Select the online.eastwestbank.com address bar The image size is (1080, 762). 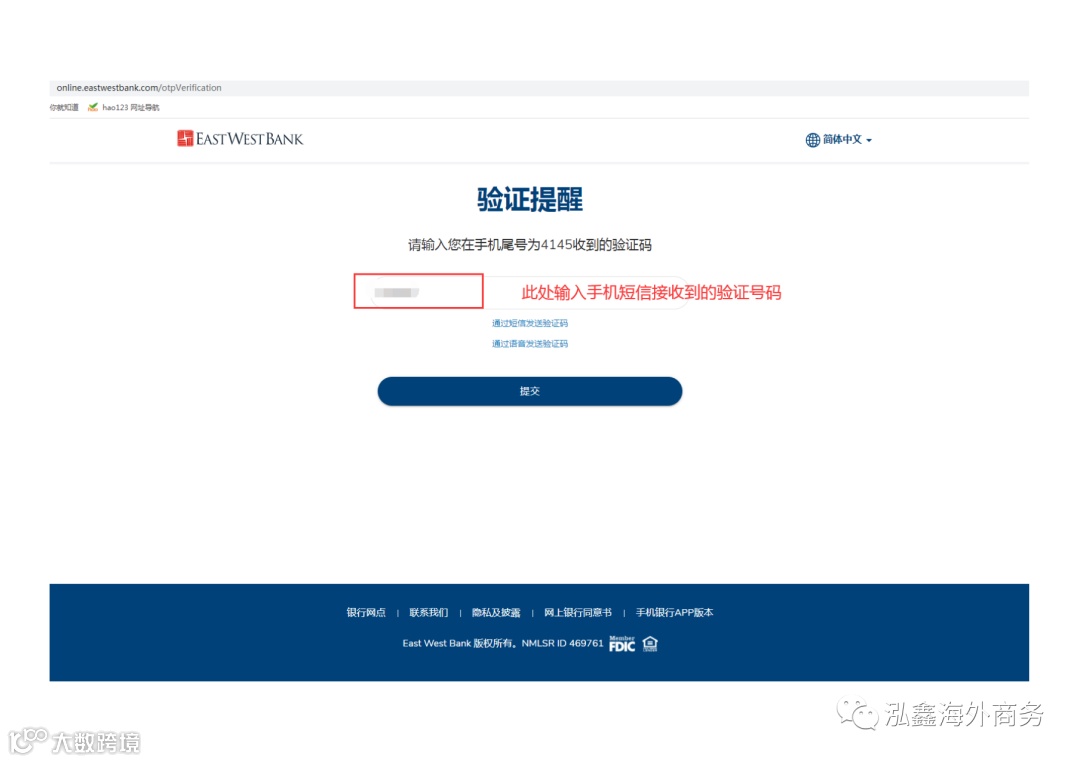coord(539,88)
